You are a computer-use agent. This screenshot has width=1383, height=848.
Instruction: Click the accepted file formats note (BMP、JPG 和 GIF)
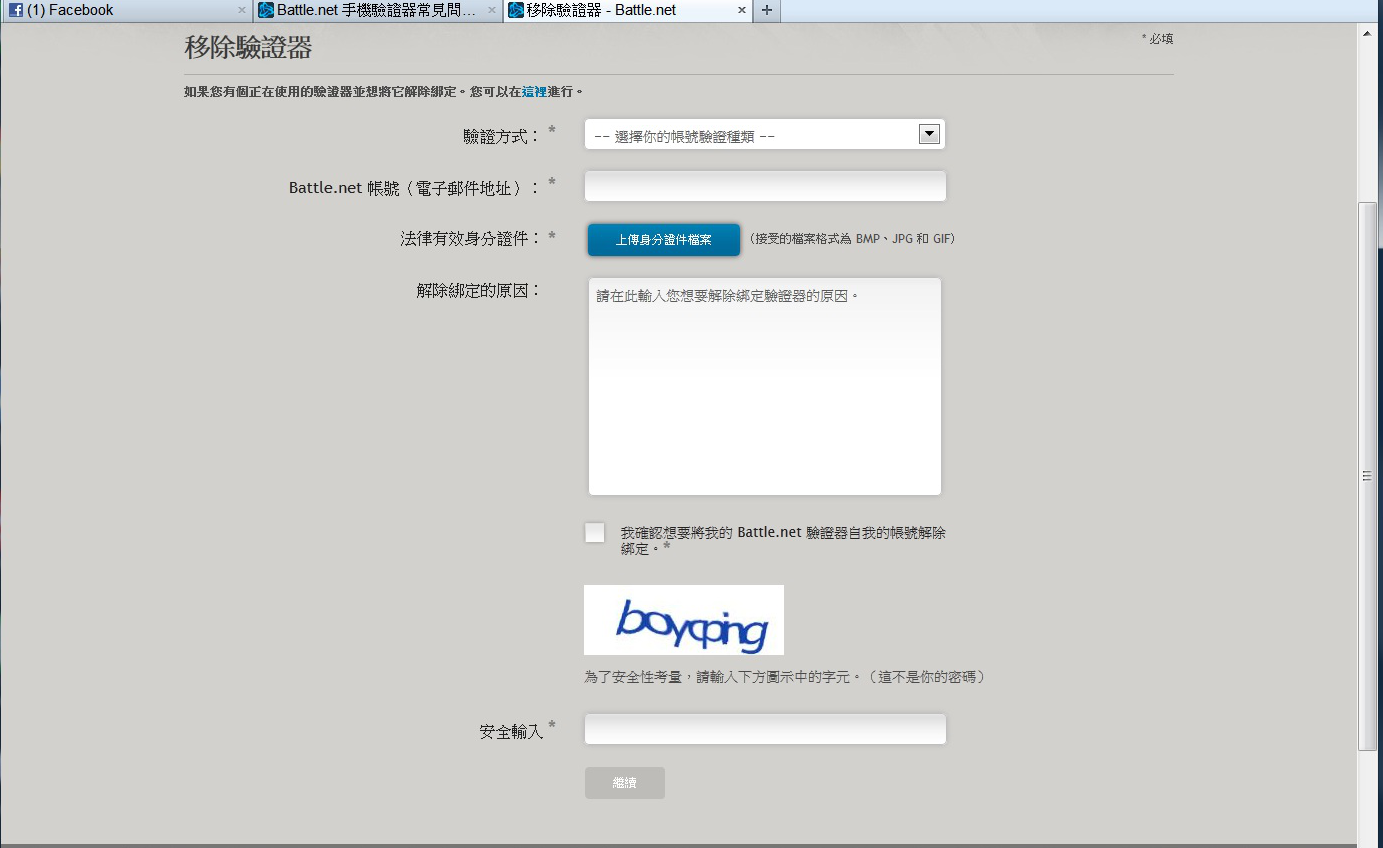[x=852, y=240]
